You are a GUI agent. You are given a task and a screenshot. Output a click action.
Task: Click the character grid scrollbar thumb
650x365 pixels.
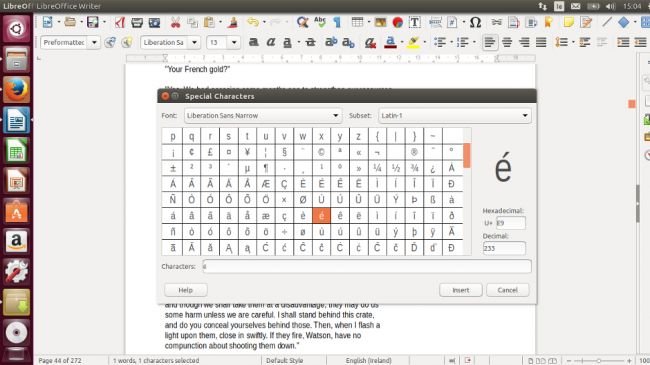(467, 156)
